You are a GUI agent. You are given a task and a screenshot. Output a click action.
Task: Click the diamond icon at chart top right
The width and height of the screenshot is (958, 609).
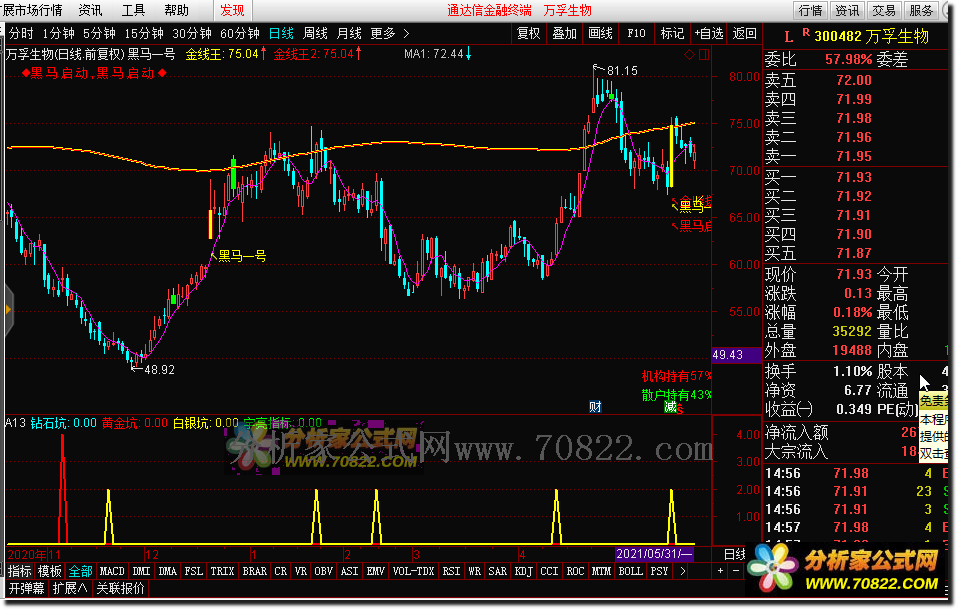[x=689, y=54]
